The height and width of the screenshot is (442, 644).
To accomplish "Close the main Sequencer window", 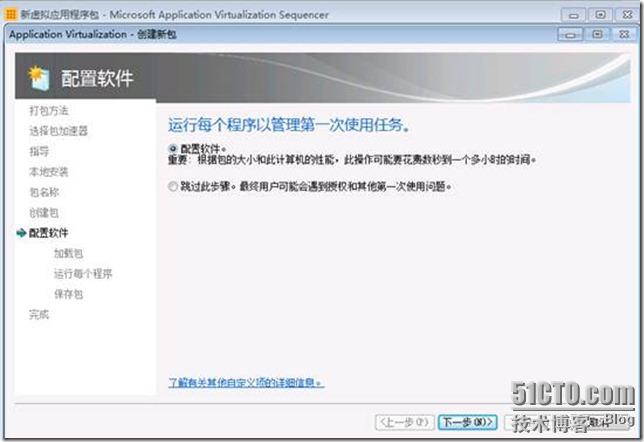I will point(628,15).
